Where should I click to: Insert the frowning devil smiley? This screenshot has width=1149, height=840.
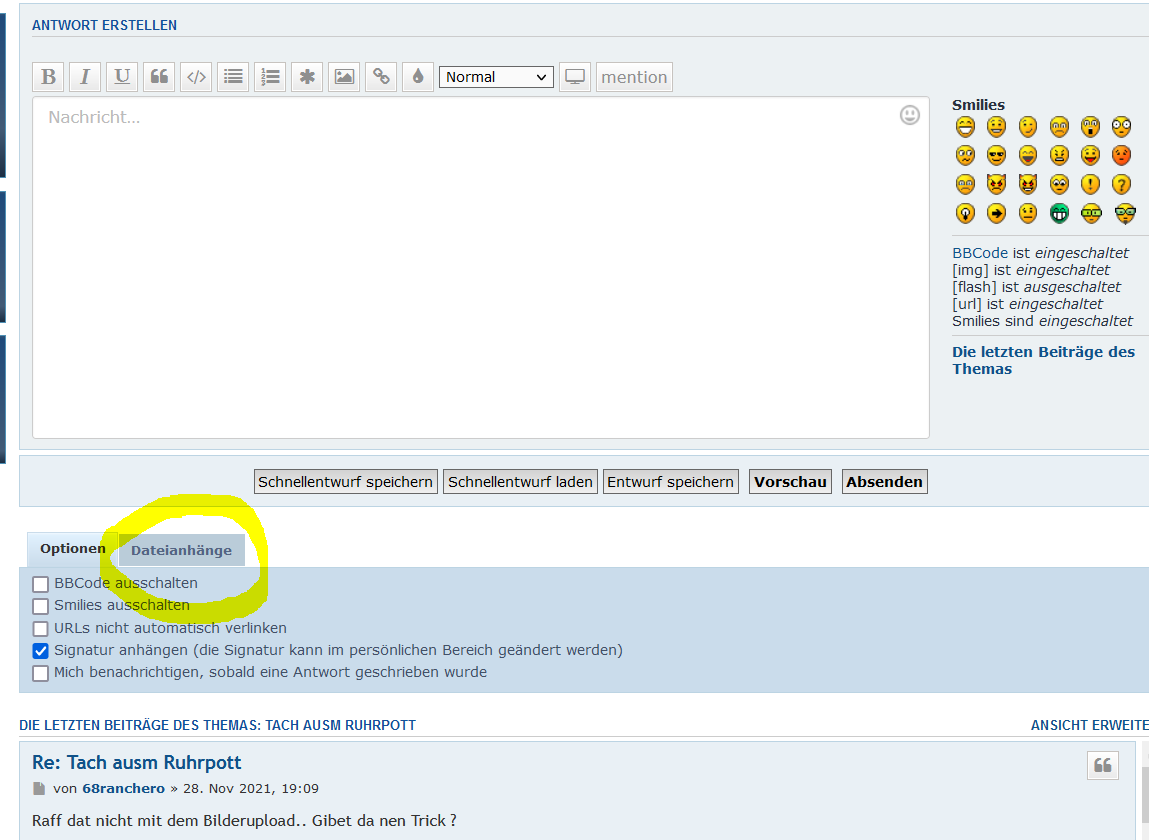pyautogui.click(x=997, y=184)
